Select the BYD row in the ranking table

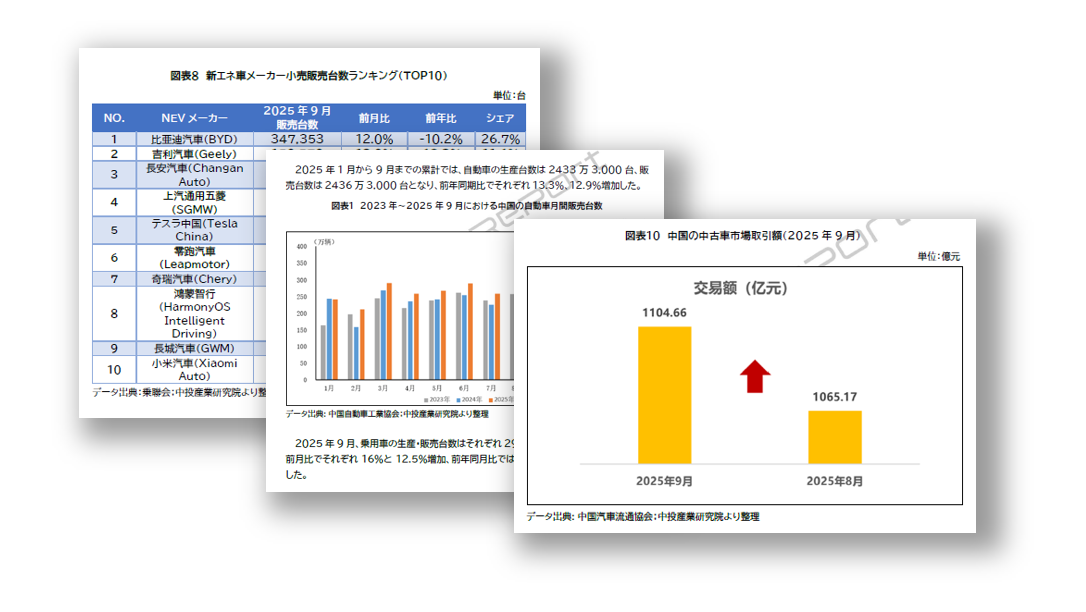tap(193, 140)
